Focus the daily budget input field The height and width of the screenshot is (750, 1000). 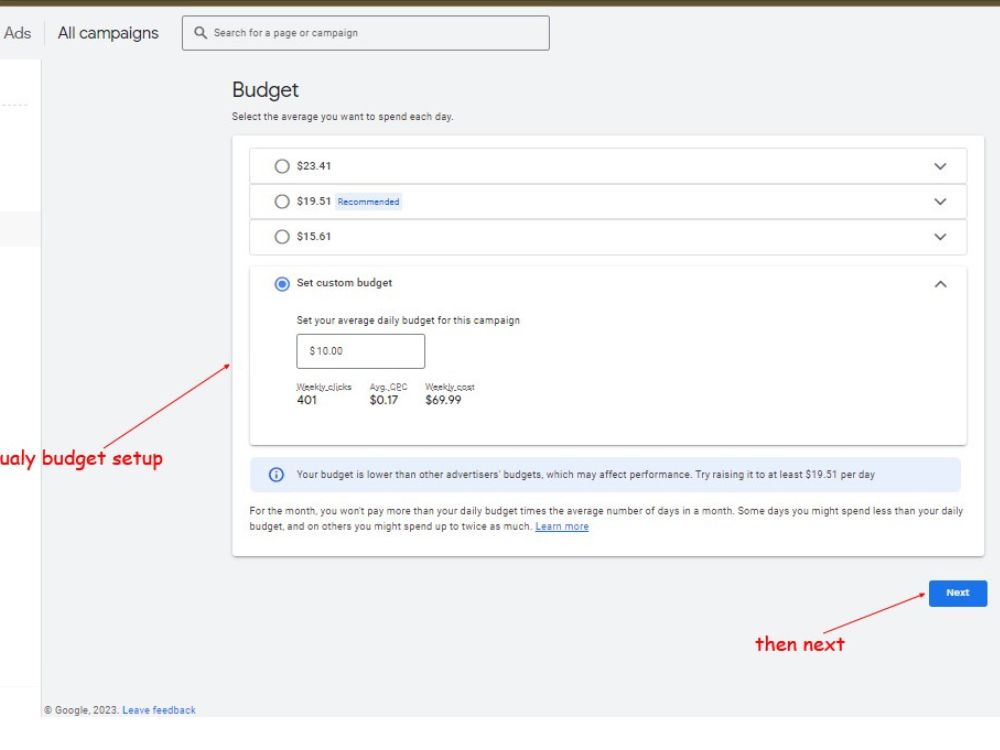click(x=360, y=351)
